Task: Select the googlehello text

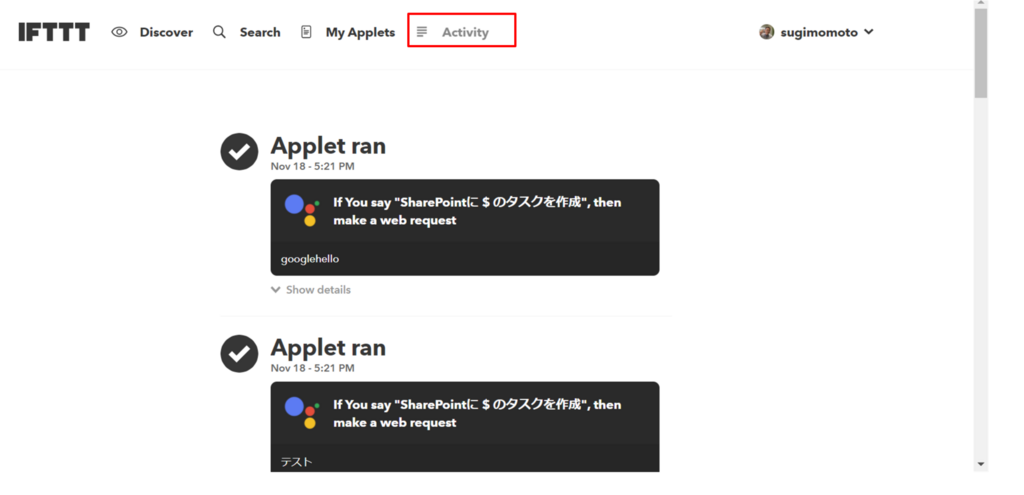Action: pyautogui.click(x=310, y=259)
